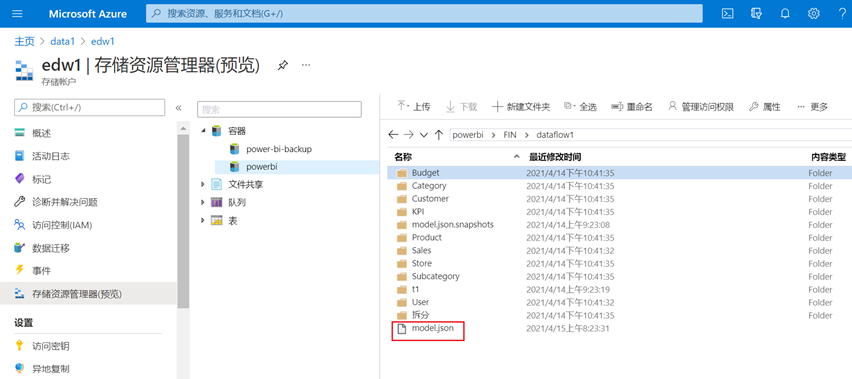The width and height of the screenshot is (852, 379).
Task: Select the Subcategory folder
Action: coord(435,276)
